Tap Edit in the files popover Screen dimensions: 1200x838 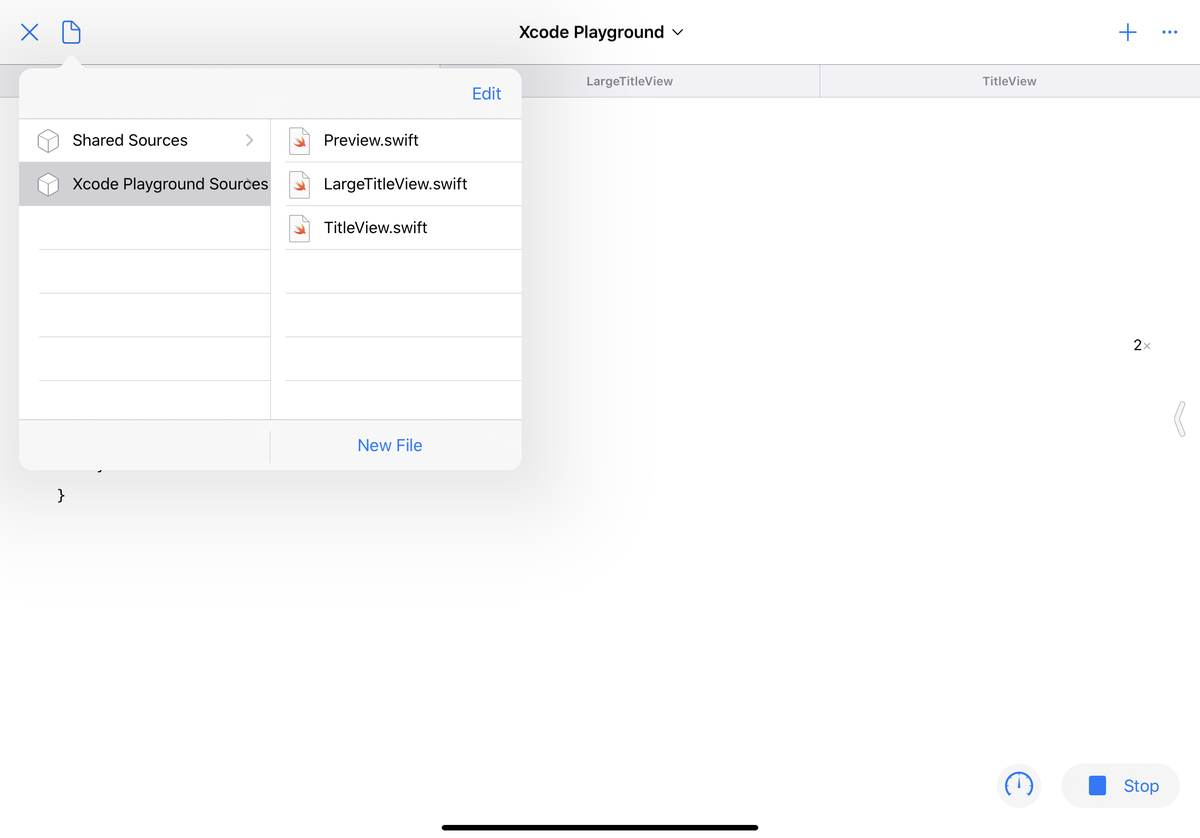(486, 93)
